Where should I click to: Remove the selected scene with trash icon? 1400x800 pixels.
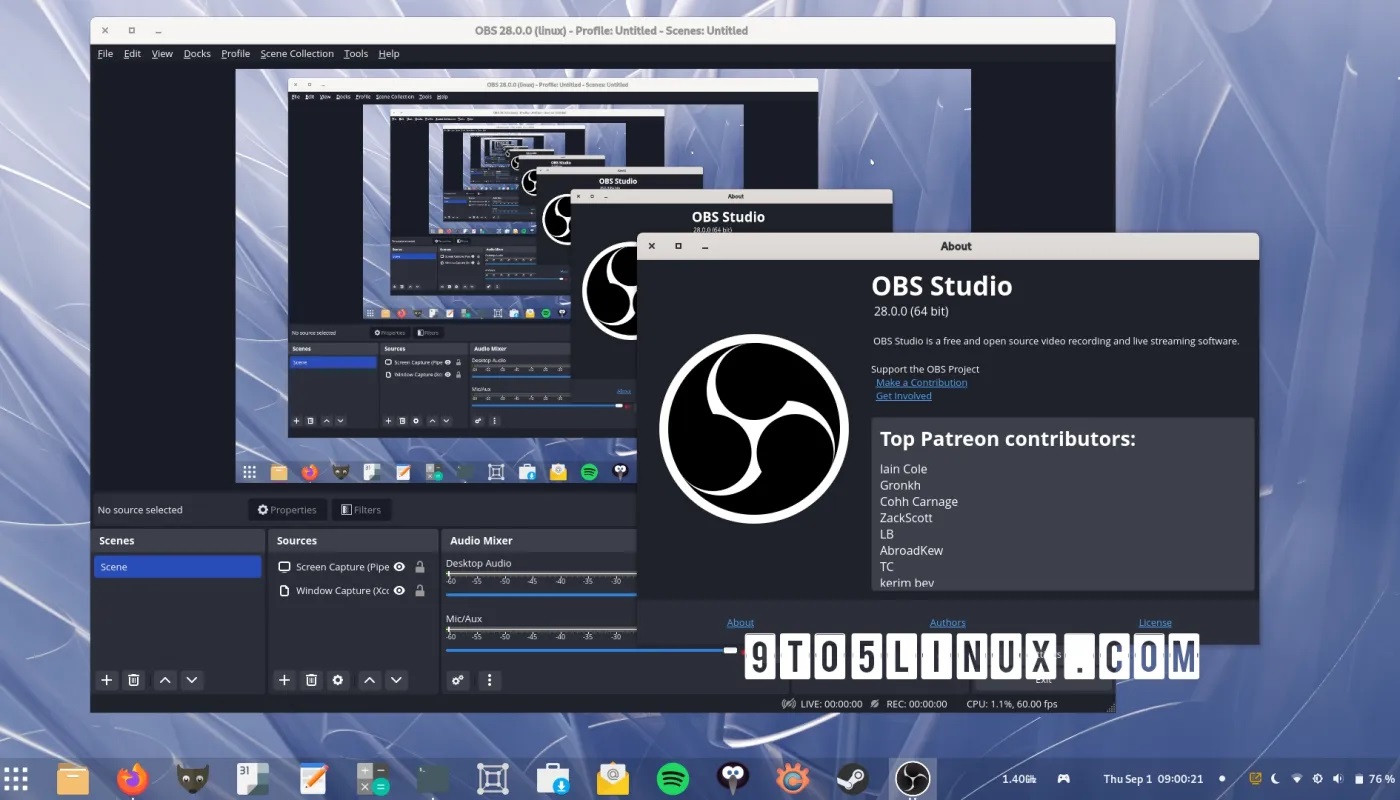133,680
